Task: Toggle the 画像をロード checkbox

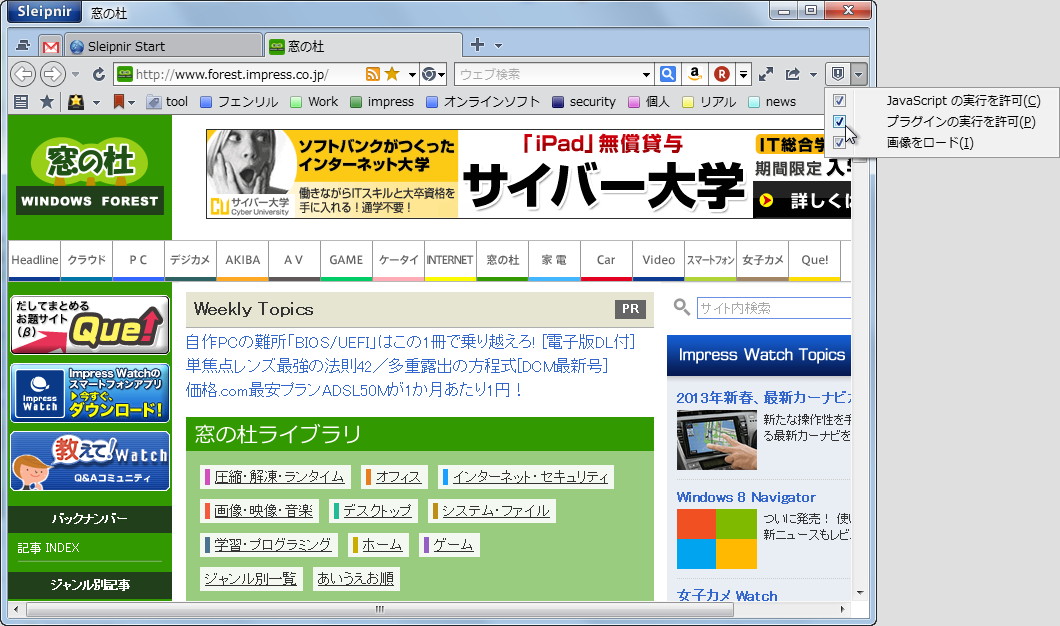Action: (839, 144)
